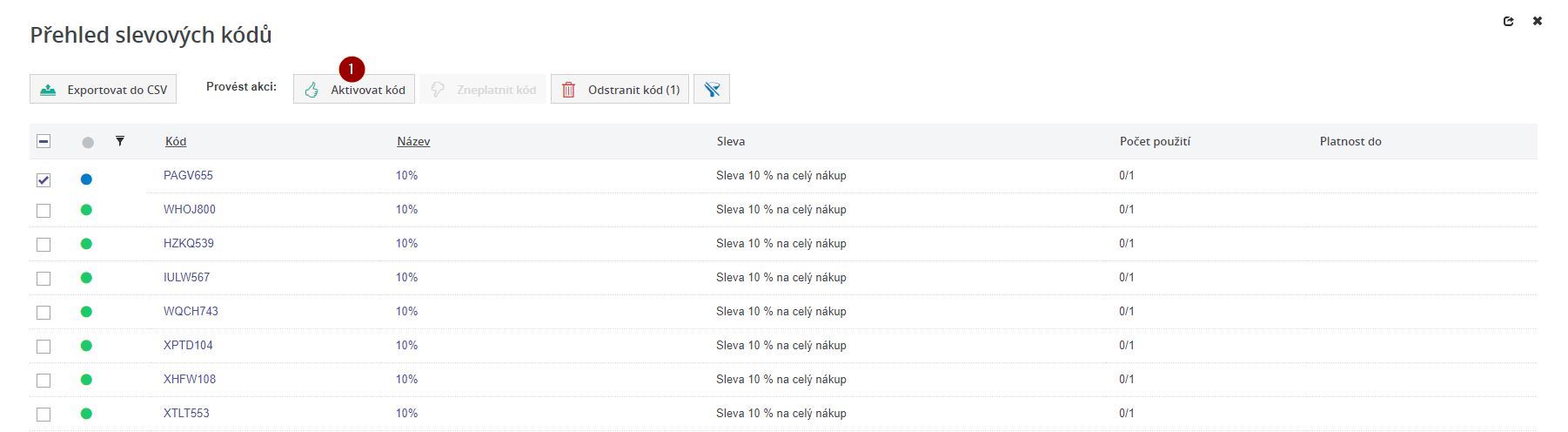The image size is (1568, 432).
Task: Open the WQCH743 code link
Action: coord(191,312)
